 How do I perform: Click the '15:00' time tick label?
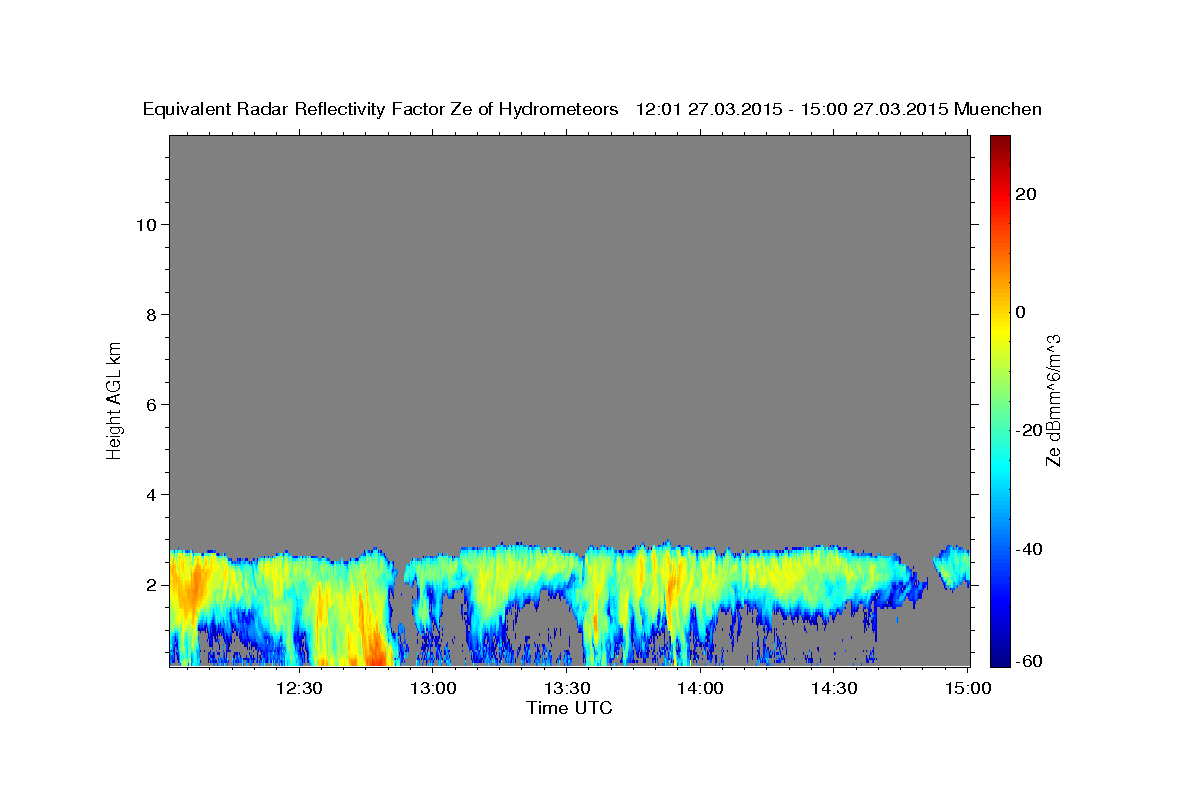click(967, 688)
